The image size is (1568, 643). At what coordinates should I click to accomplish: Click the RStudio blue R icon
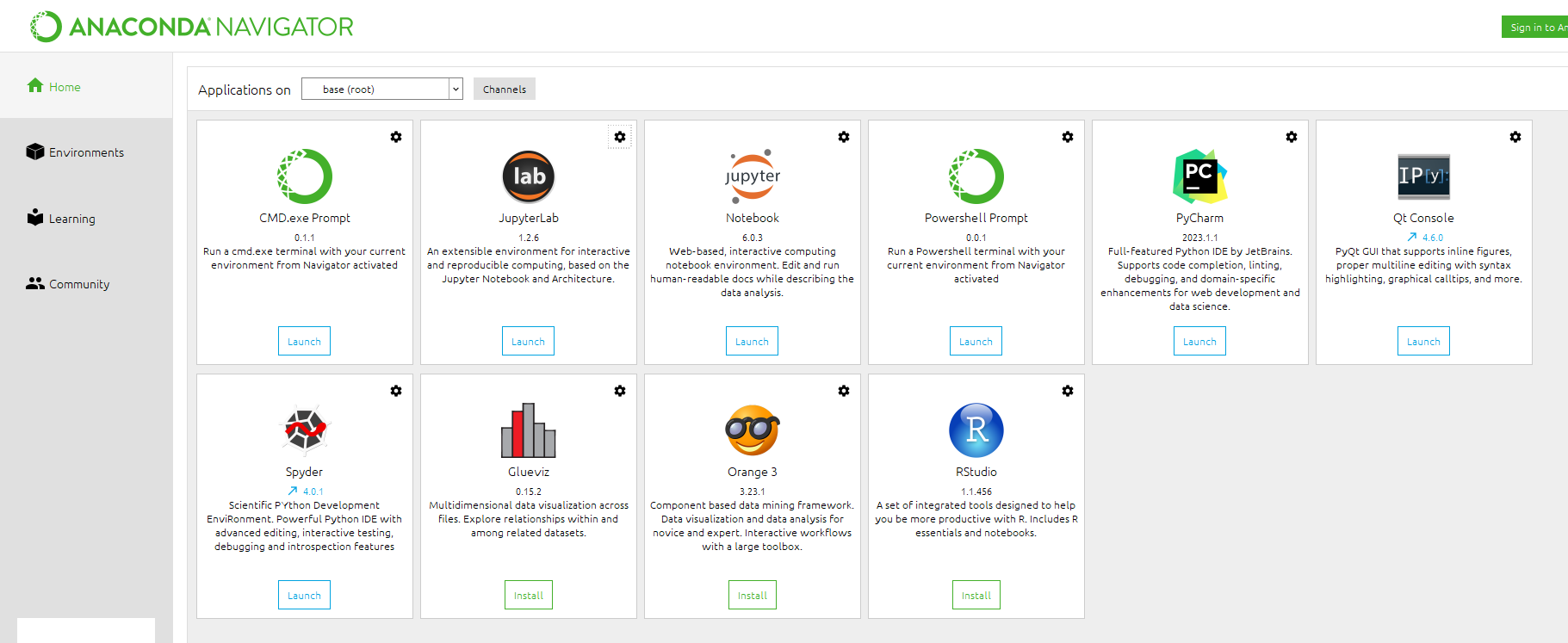pos(976,430)
